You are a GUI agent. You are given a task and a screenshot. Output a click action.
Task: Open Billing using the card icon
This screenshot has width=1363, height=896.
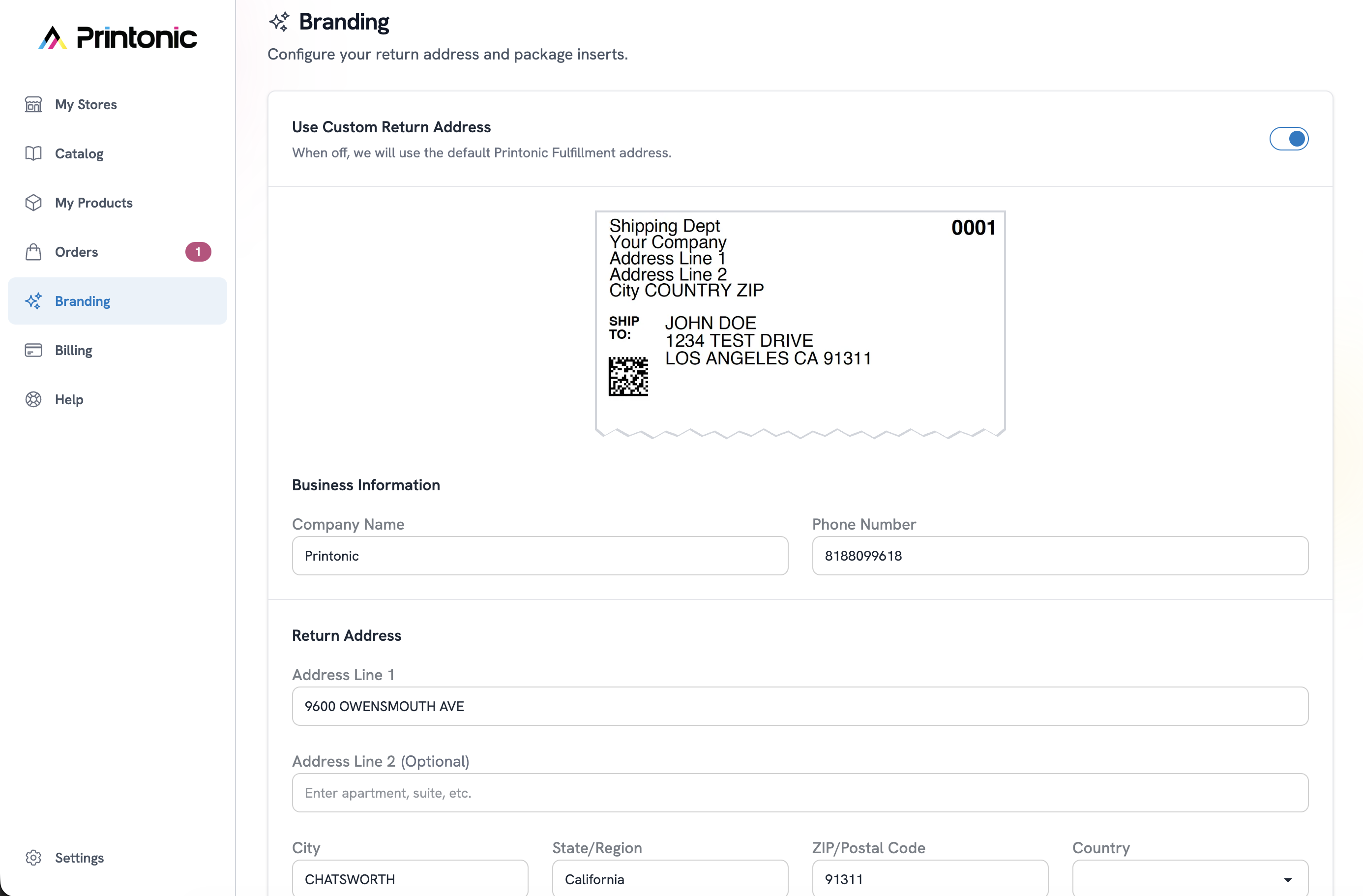33,350
